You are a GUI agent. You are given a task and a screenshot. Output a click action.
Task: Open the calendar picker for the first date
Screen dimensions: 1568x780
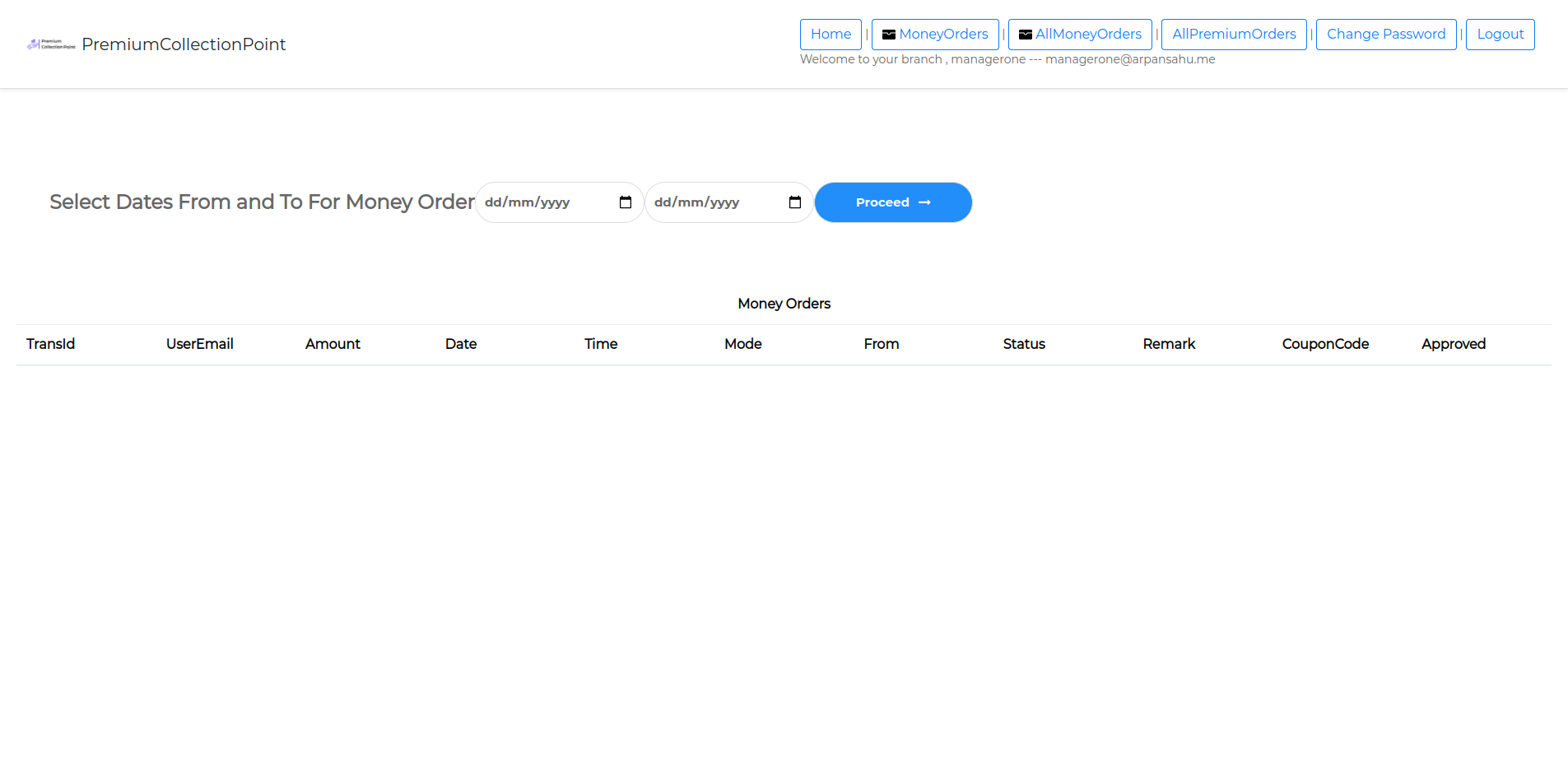point(625,202)
